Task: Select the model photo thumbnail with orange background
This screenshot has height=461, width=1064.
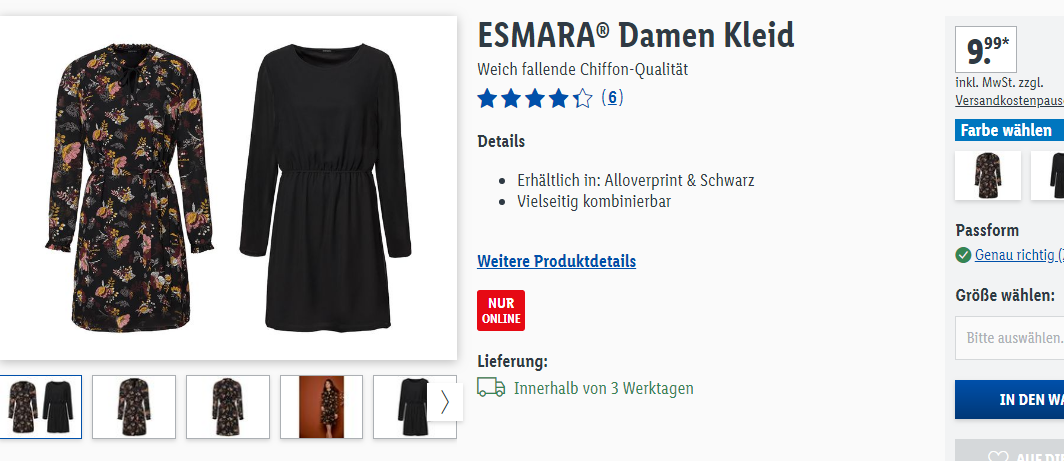Action: point(322,407)
